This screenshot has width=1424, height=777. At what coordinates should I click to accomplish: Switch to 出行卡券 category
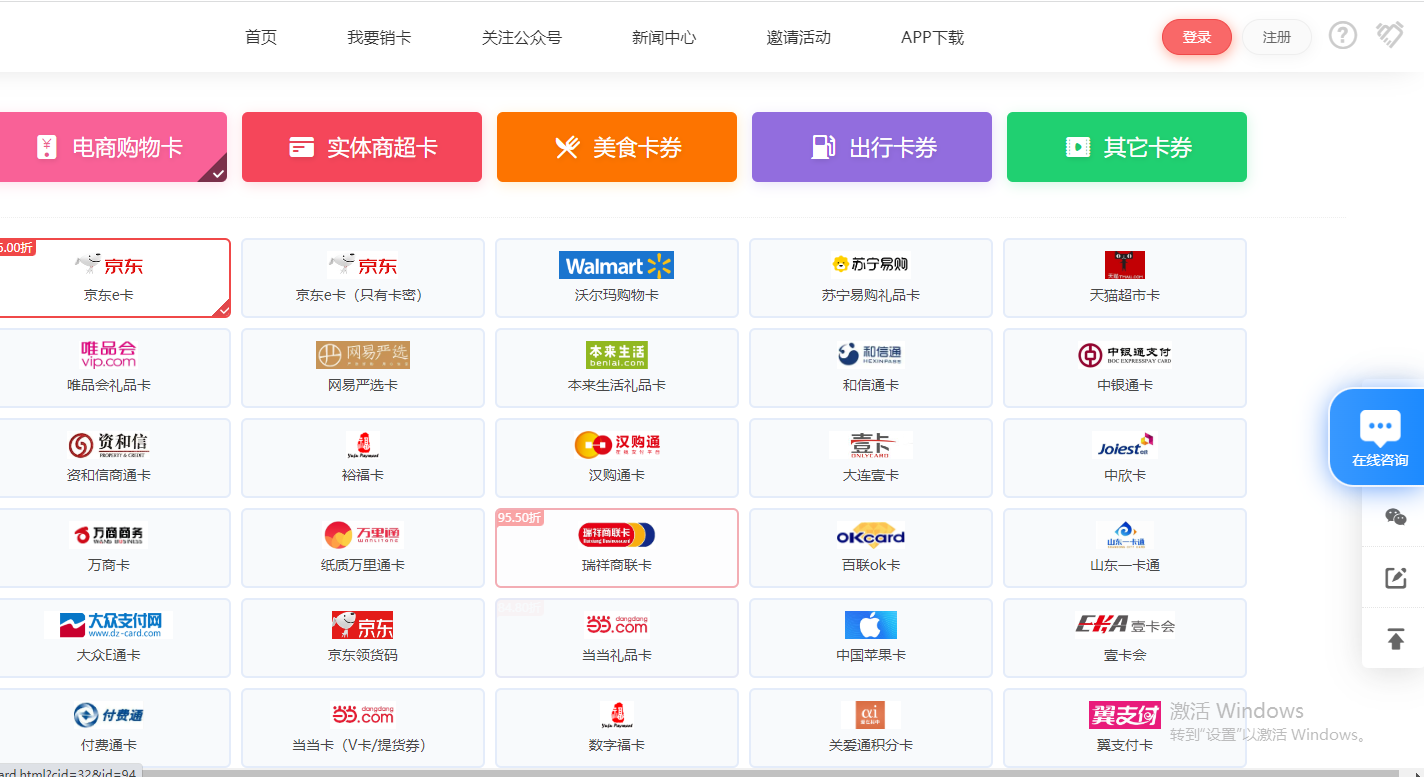[x=872, y=147]
